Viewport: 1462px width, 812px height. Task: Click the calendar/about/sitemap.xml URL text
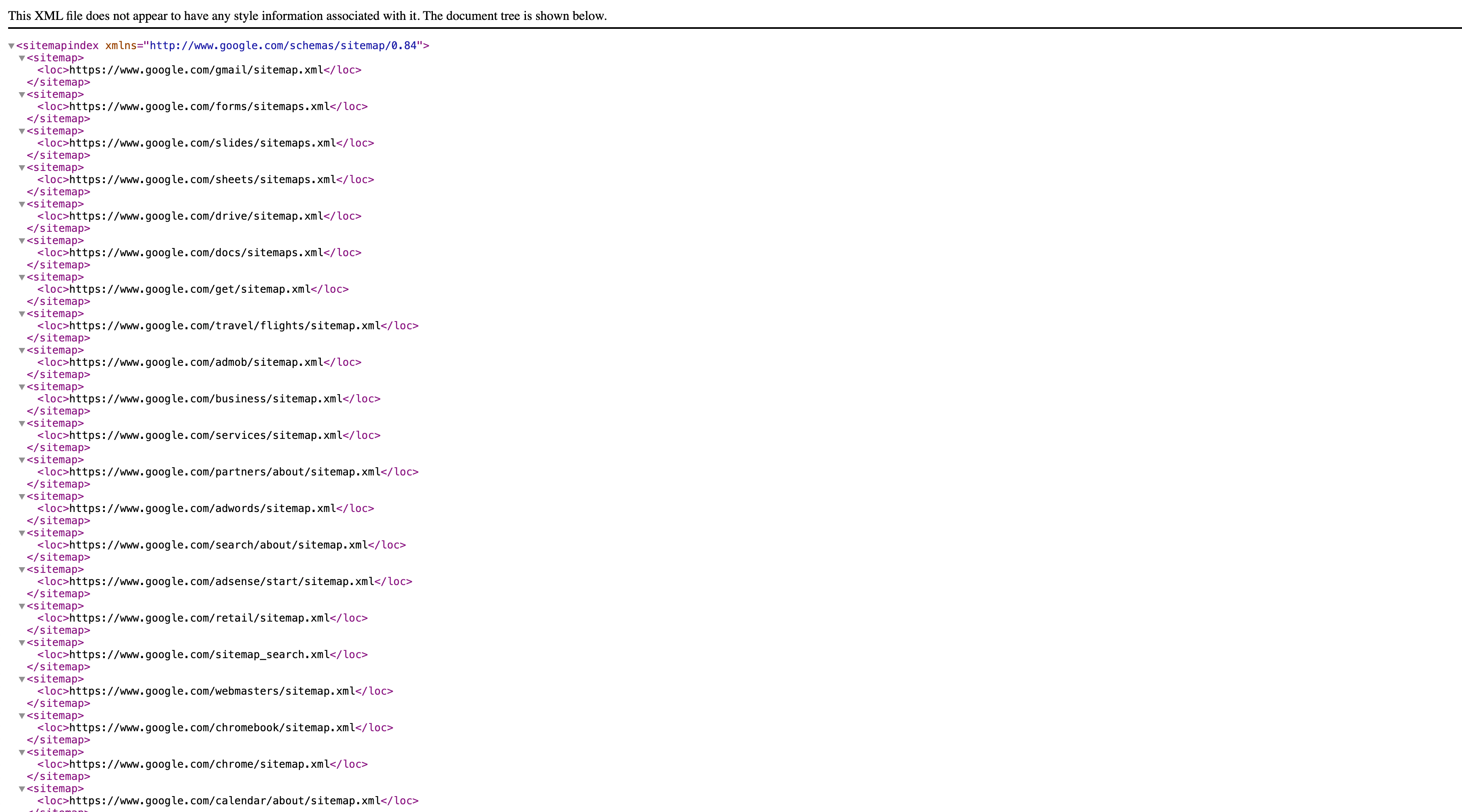(x=225, y=801)
